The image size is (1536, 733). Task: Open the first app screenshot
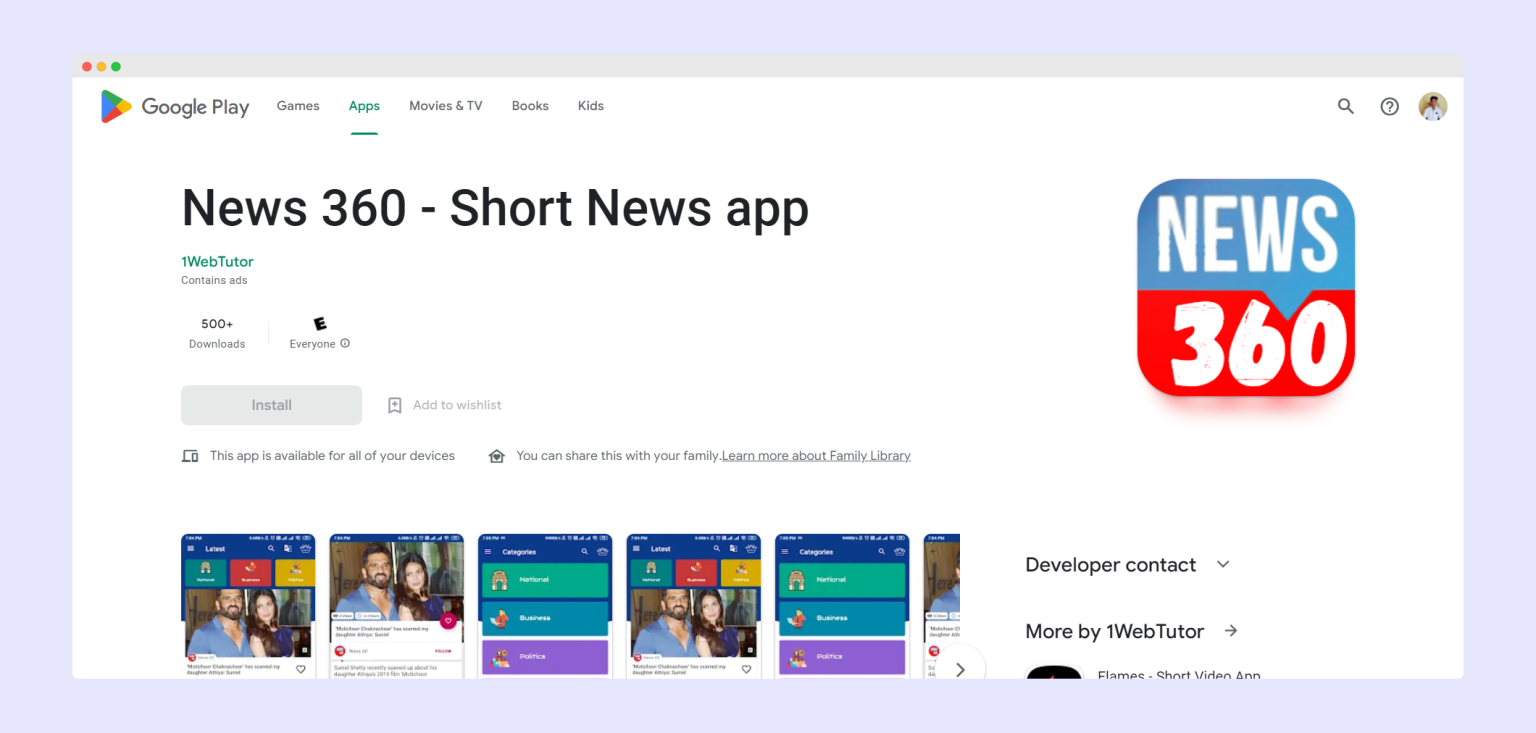248,605
